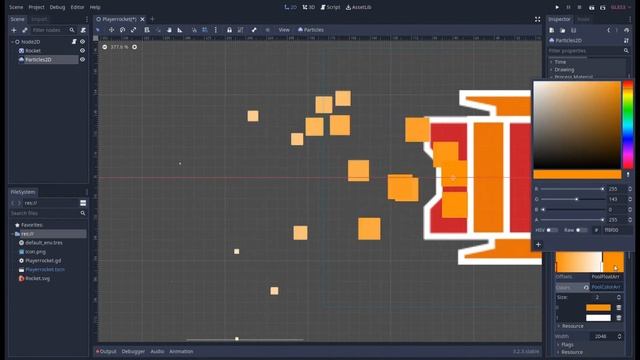Toggle the grid snap icon in the toolbar
The image size is (640, 360).
coord(205,30)
